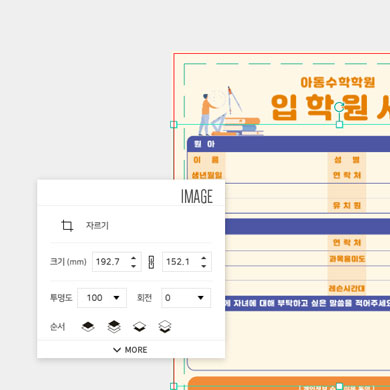The image size is (390, 390).
Task: Click the top-left selection resize handle
Action: point(174,124)
